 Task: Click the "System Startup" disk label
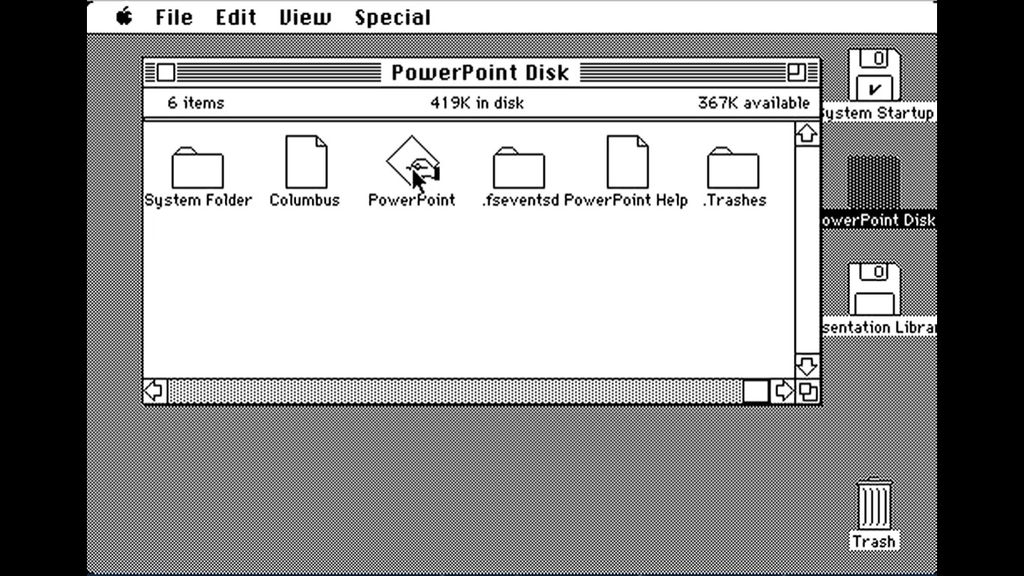[878, 113]
